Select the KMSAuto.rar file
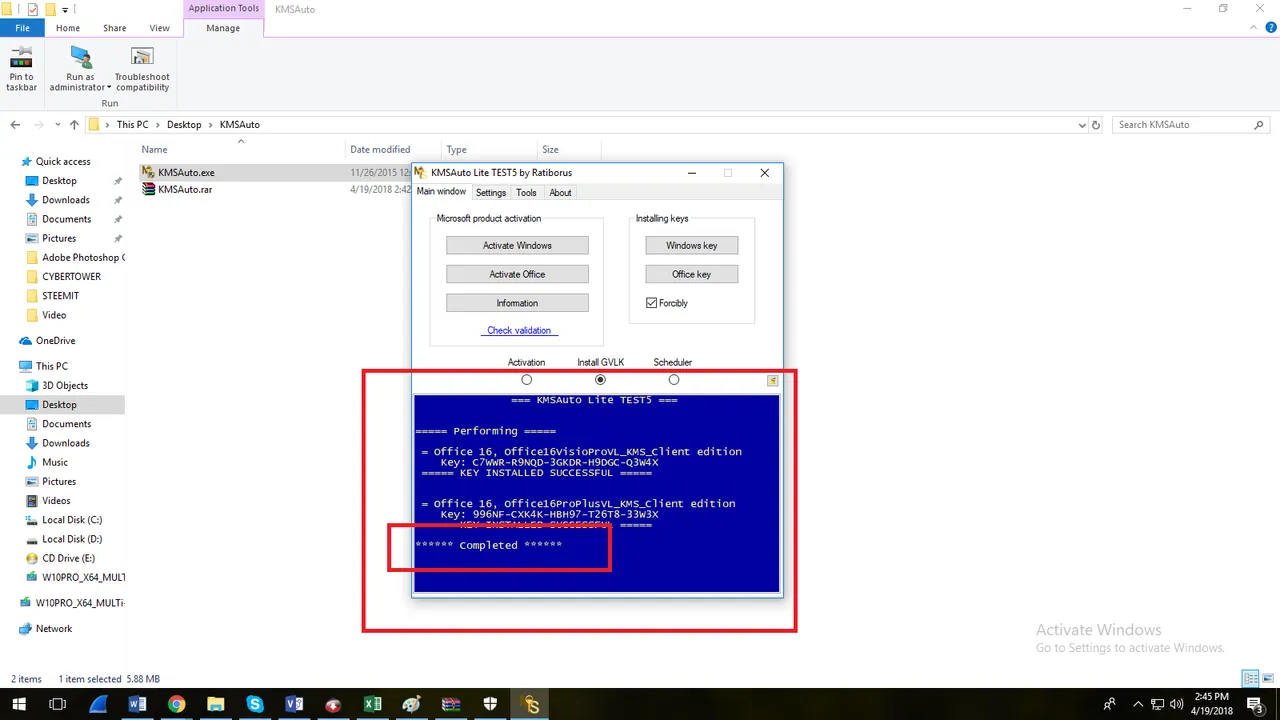1280x720 pixels. [185, 189]
